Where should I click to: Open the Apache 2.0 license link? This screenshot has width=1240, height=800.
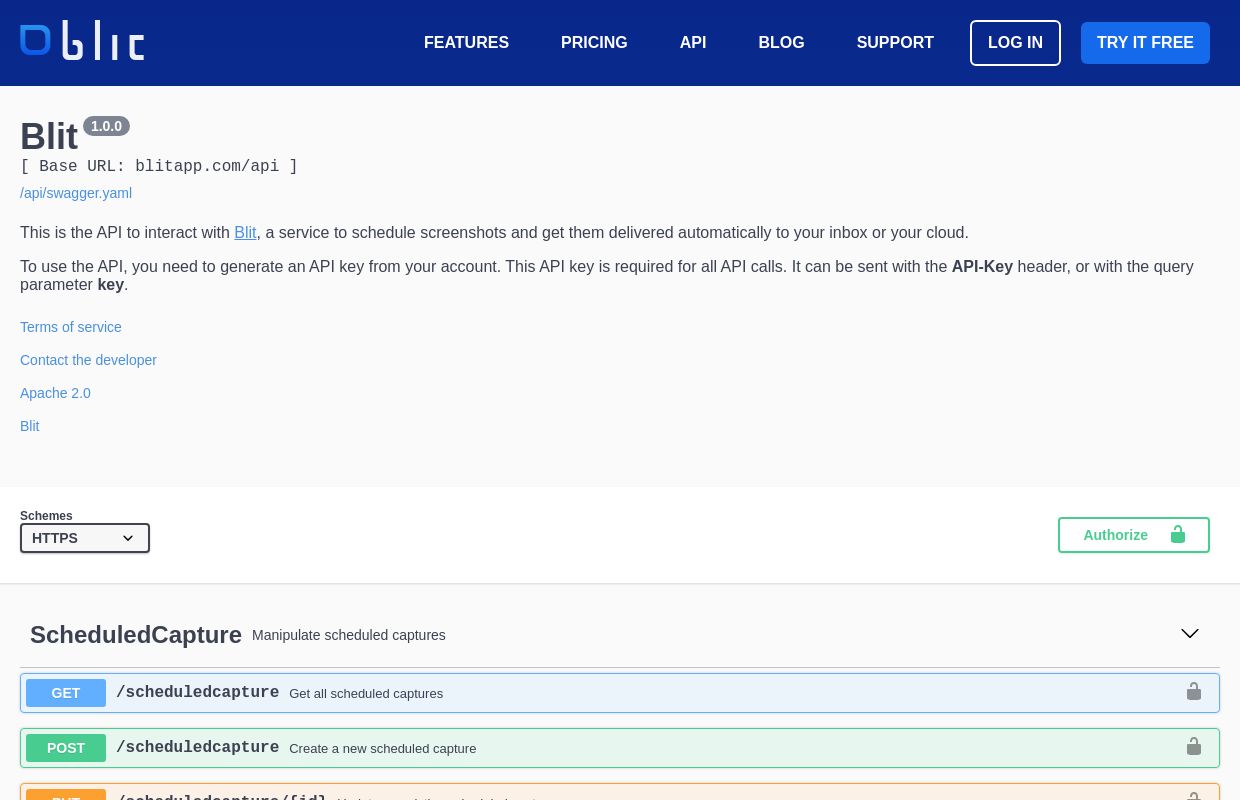[55, 393]
